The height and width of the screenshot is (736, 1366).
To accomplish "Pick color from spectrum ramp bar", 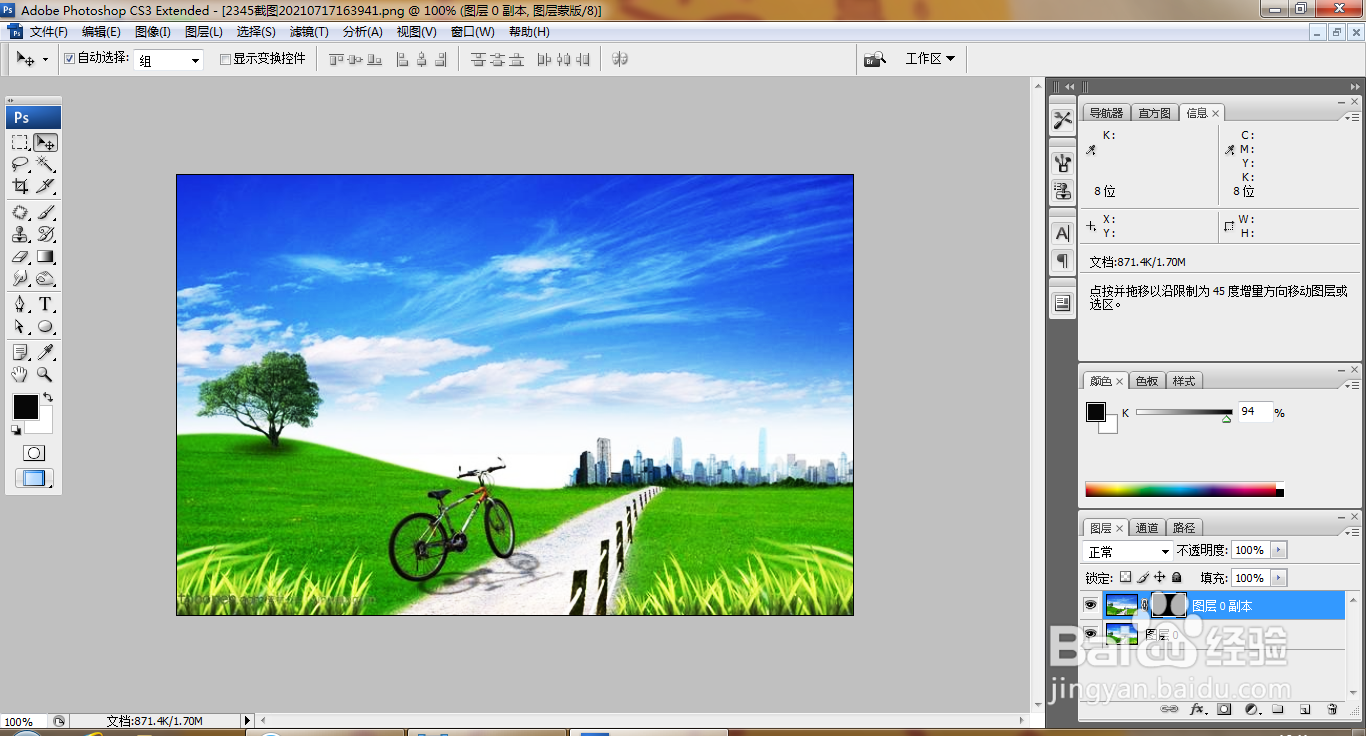I will click(1184, 489).
